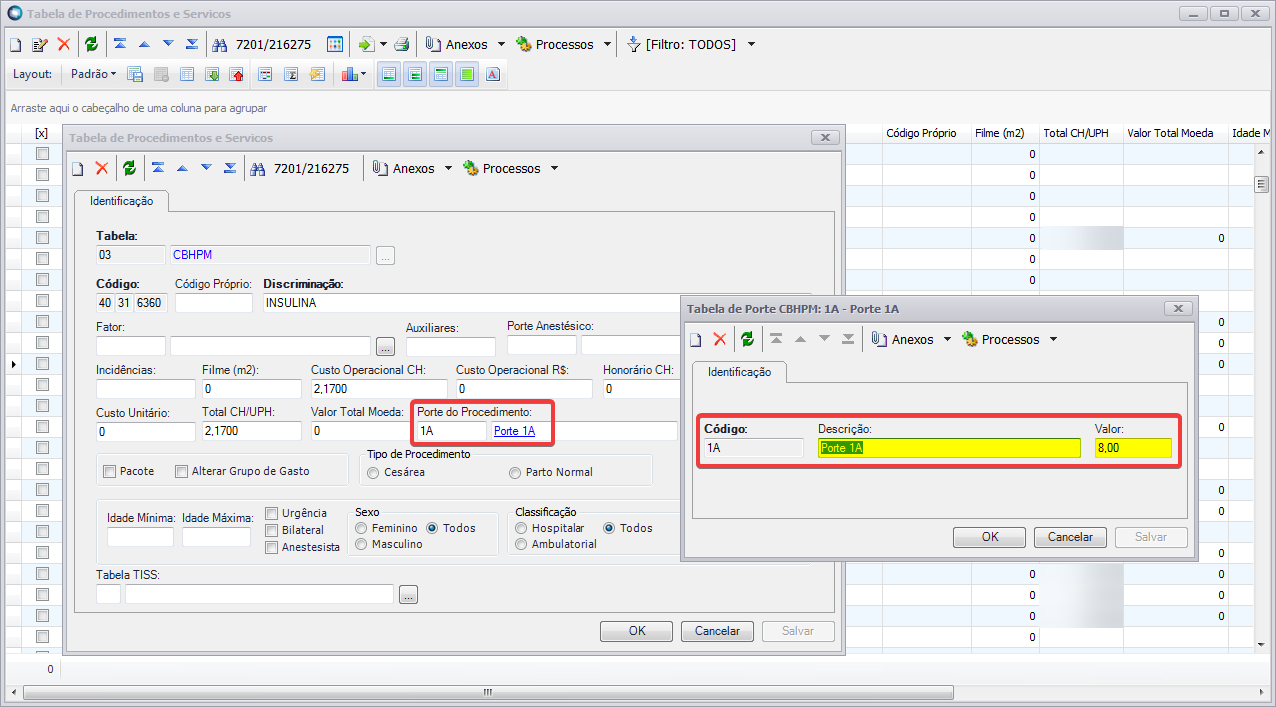The height and width of the screenshot is (707, 1276).
Task: Check the Alterar Grupo de Gasto checkbox
Action: 182,471
